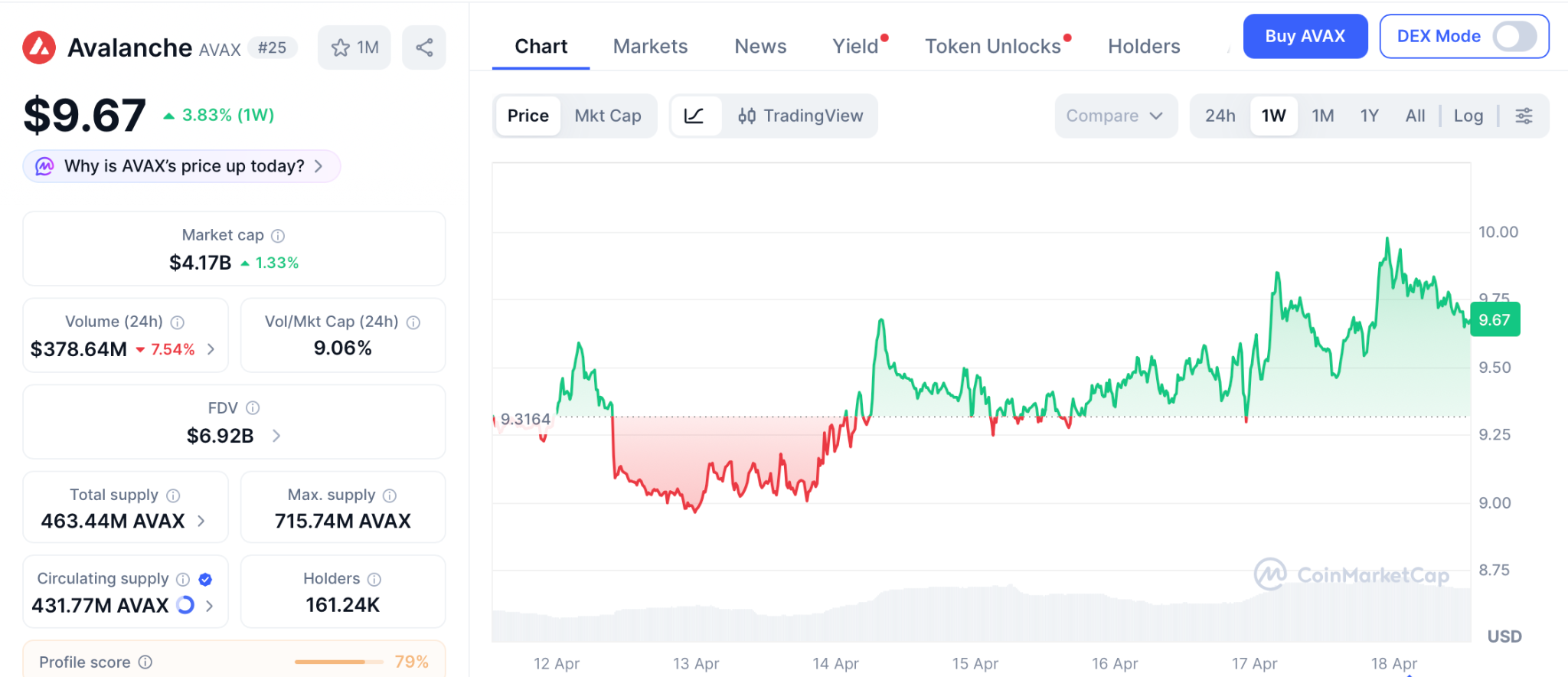This screenshot has height=677, width=1568.
Task: Add Avalanche to watchlist via star icon
Action: 341,47
